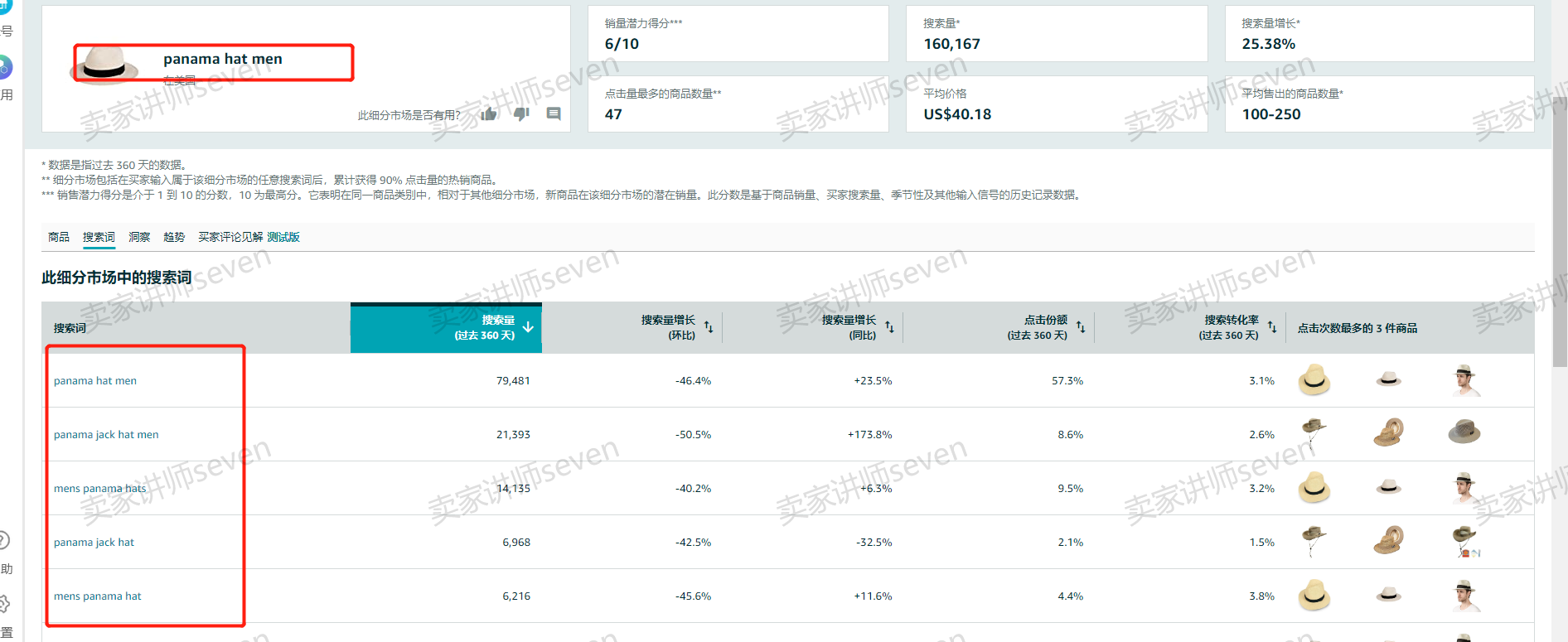
Task: Click the US$40.18 average price value
Action: pos(957,114)
